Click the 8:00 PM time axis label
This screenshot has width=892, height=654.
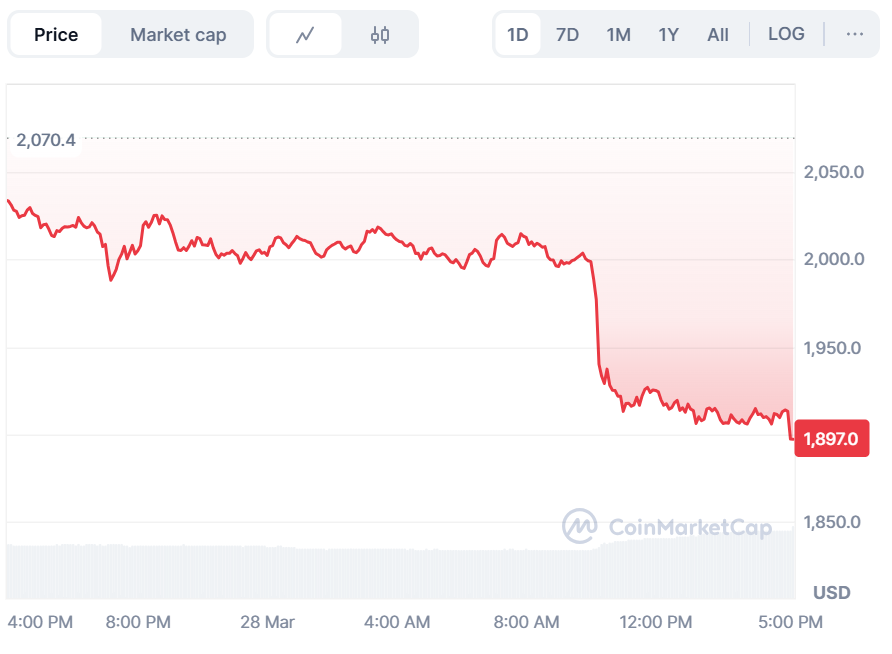[138, 622]
